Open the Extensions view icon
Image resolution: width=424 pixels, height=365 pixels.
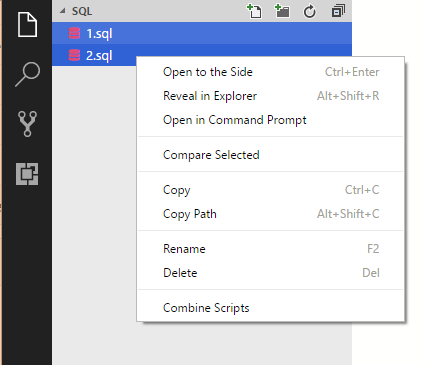point(27,174)
